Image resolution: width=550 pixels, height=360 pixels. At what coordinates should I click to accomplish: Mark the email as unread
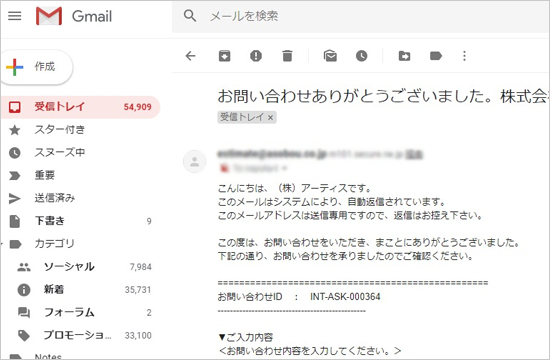330,56
